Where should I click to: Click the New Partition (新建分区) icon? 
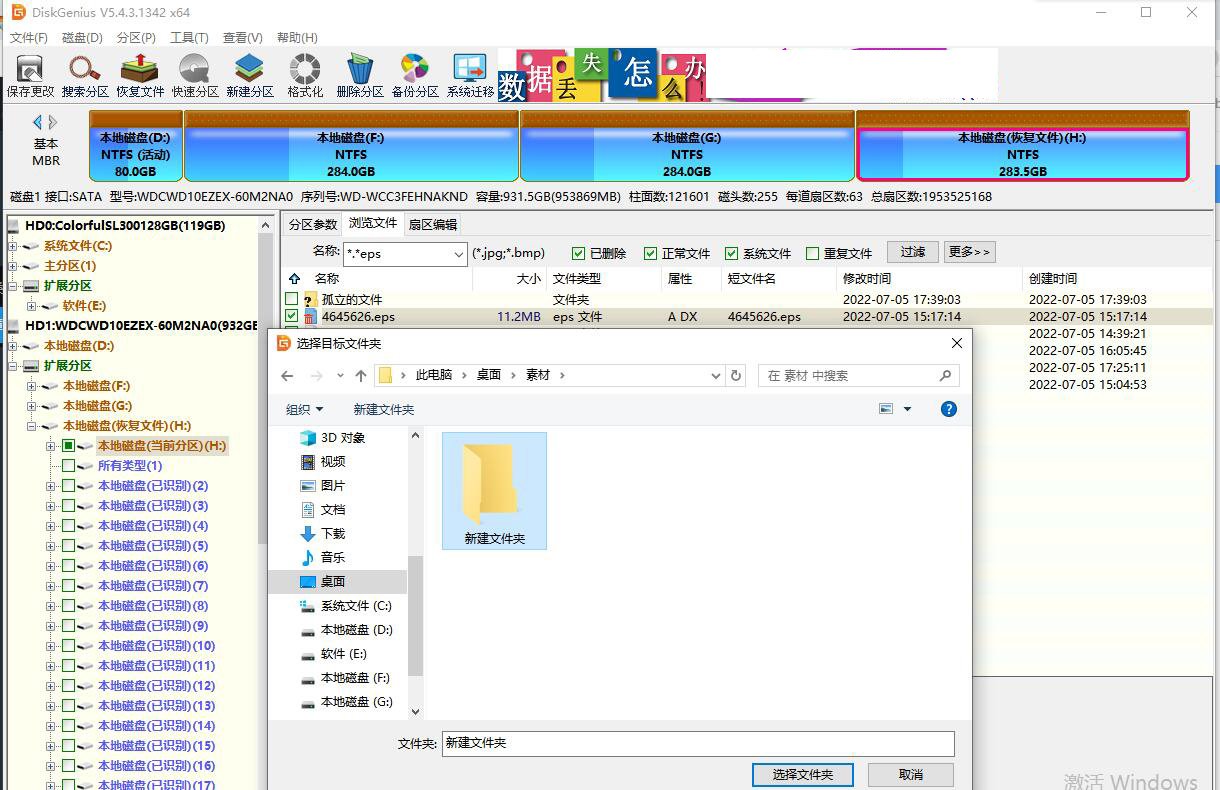[250, 75]
